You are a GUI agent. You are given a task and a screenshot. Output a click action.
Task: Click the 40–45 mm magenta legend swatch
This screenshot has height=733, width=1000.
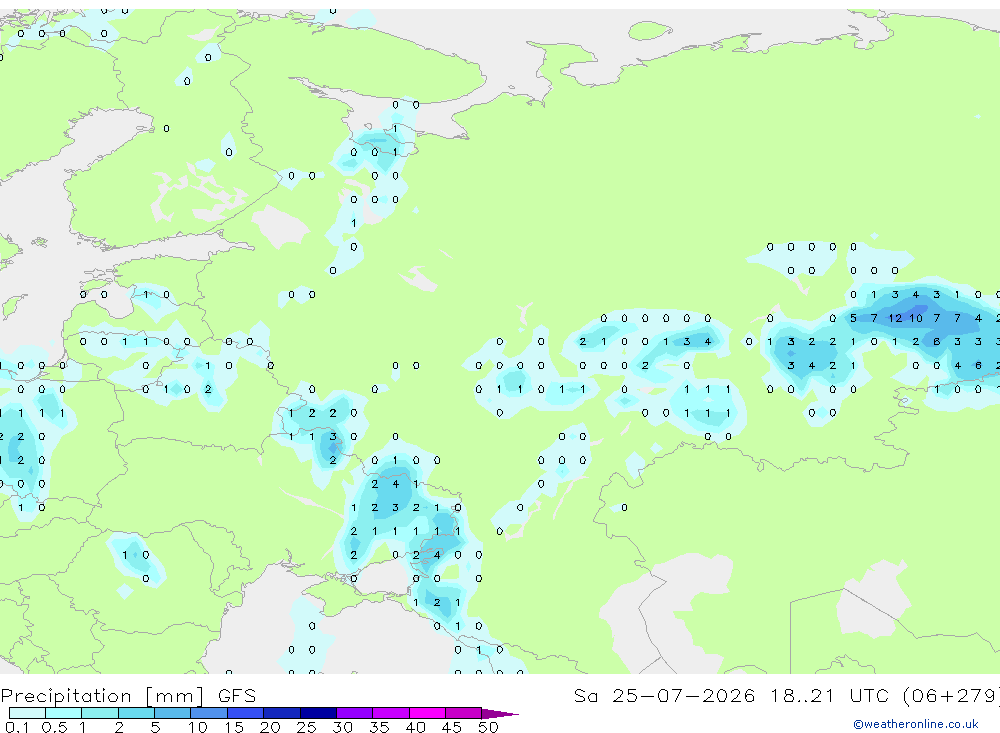coord(427,713)
